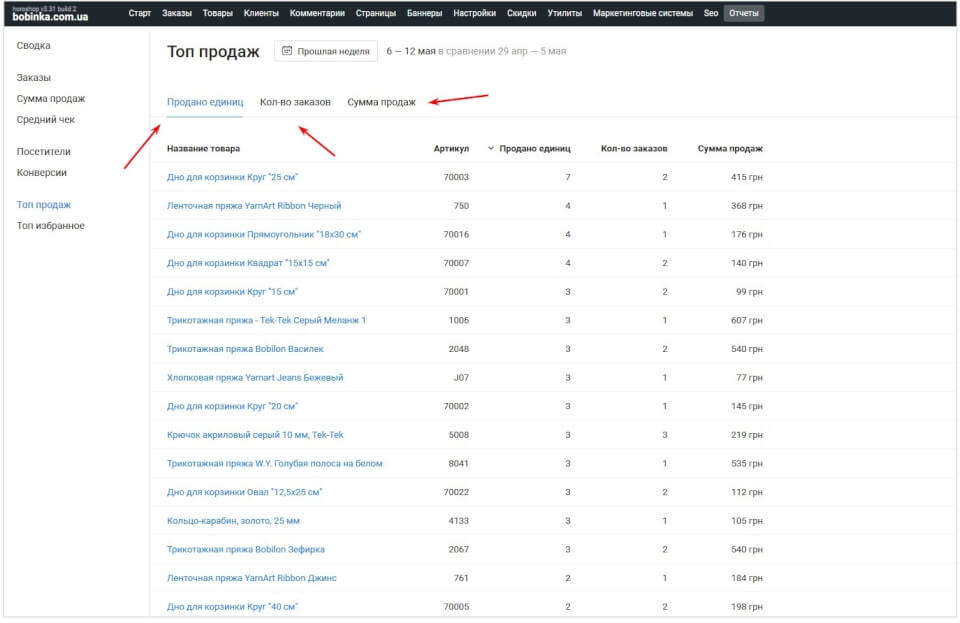Open Товары menu in top bar
Screen dimensions: 960x623
coord(217,13)
